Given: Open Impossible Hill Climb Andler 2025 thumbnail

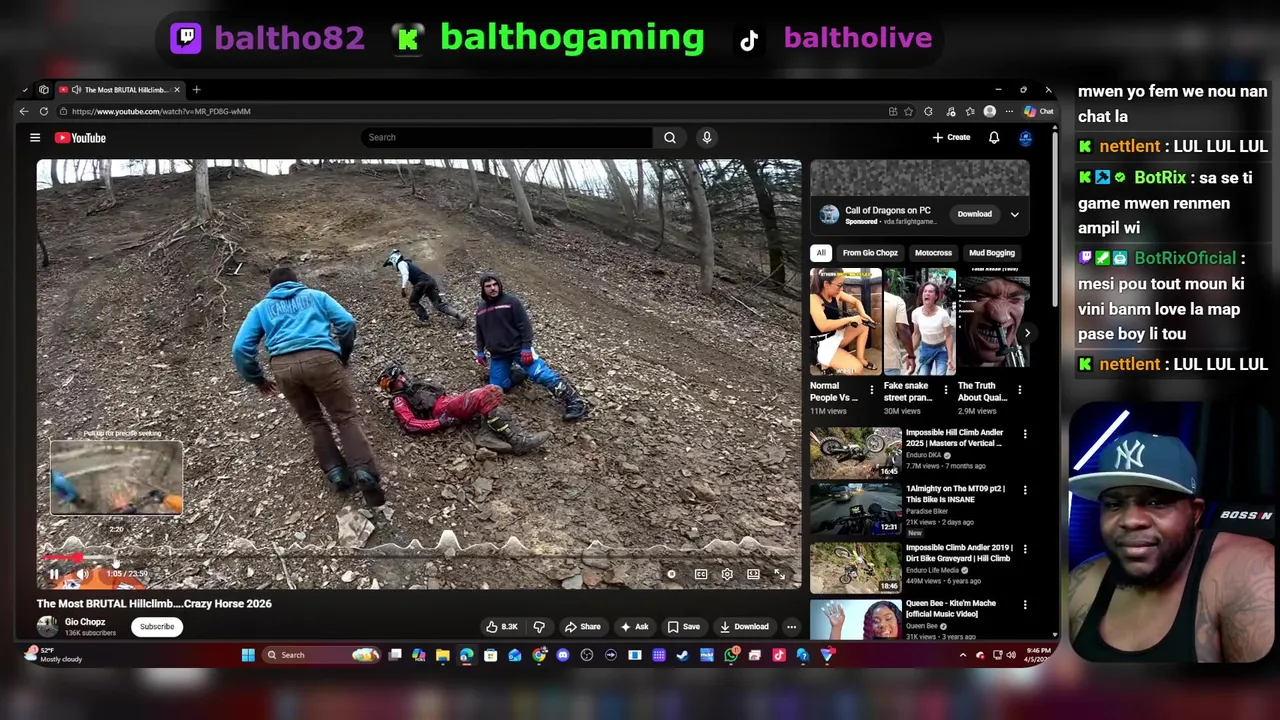Looking at the screenshot, I should click(856, 453).
